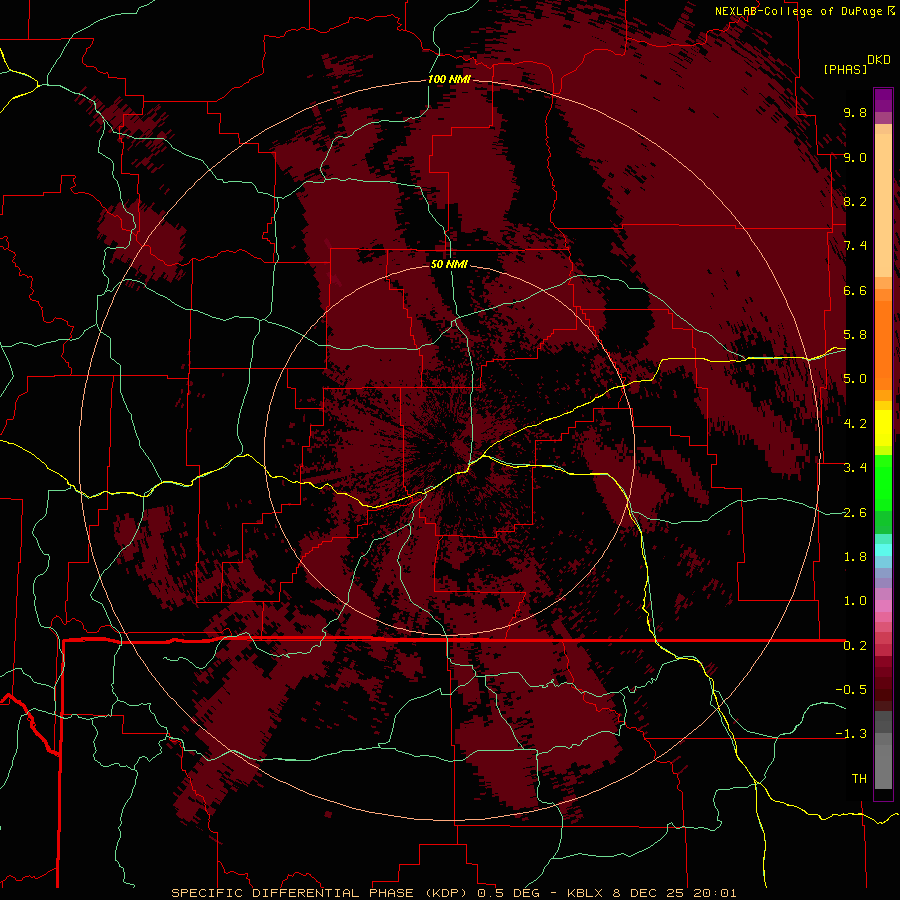Click the [PHAS] unit label
900x900 pixels.
coord(845,69)
